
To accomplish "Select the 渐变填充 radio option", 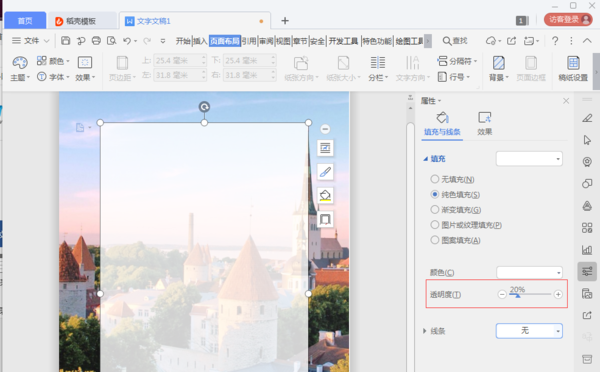I will tap(435, 209).
